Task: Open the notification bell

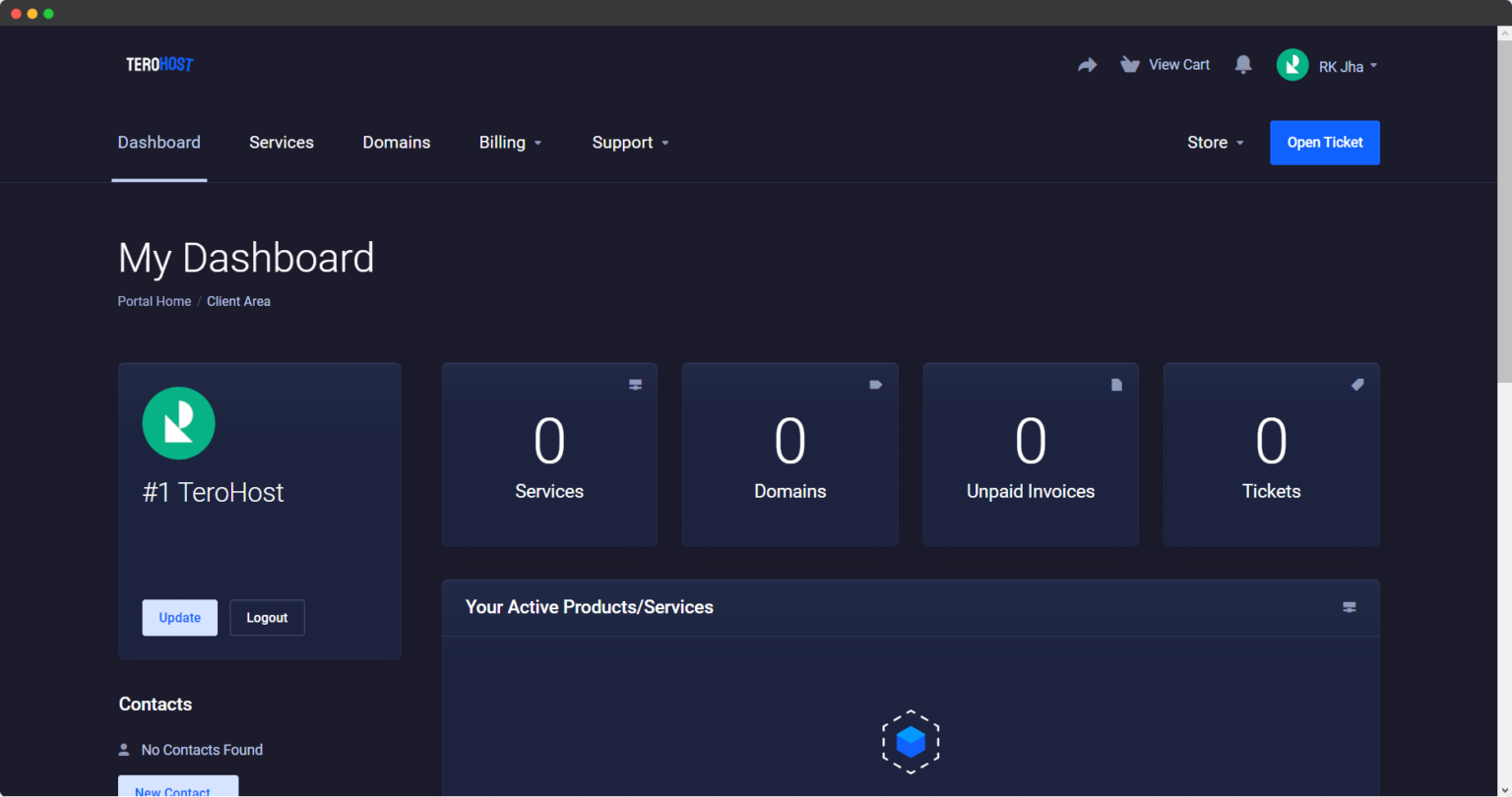Action: tap(1242, 64)
